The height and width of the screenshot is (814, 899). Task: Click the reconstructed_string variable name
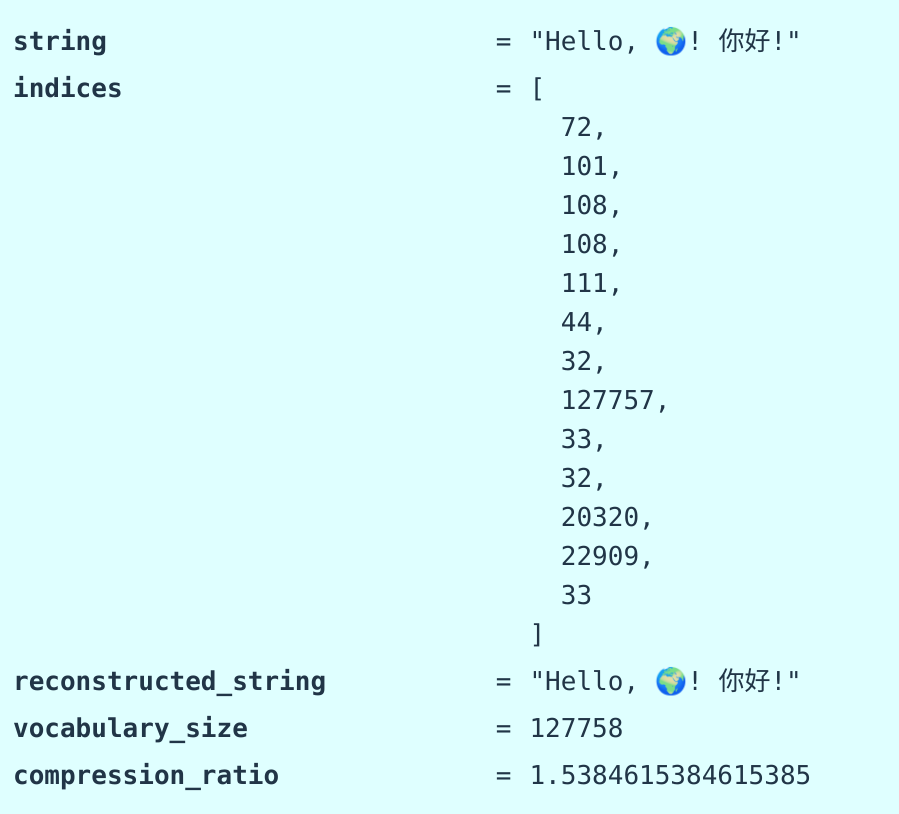click(170, 682)
